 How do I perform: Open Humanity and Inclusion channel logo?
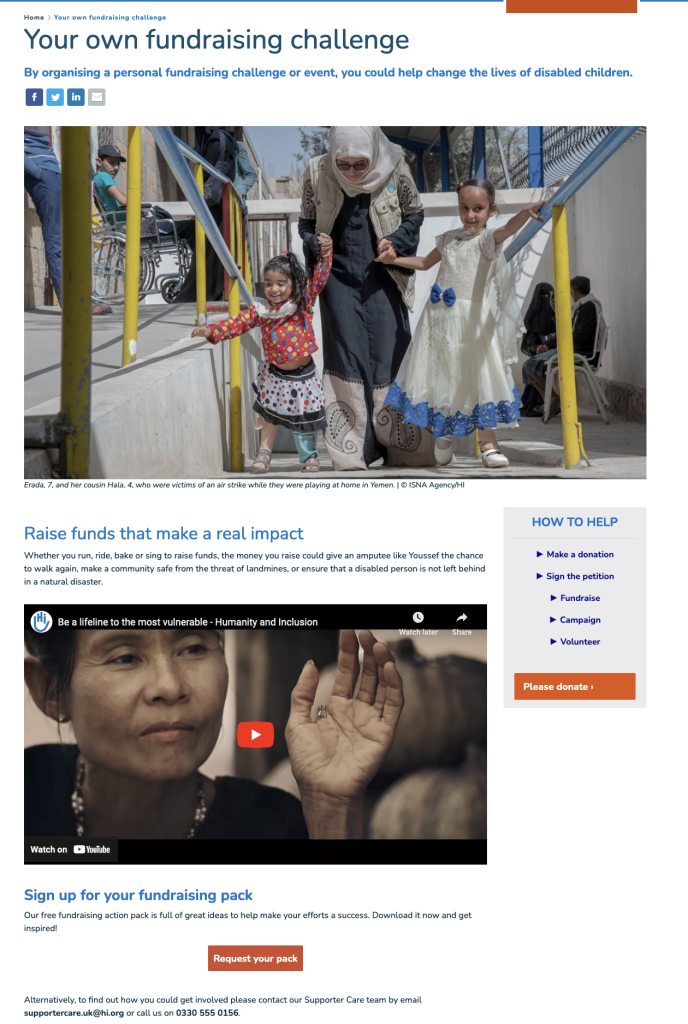(x=41, y=622)
